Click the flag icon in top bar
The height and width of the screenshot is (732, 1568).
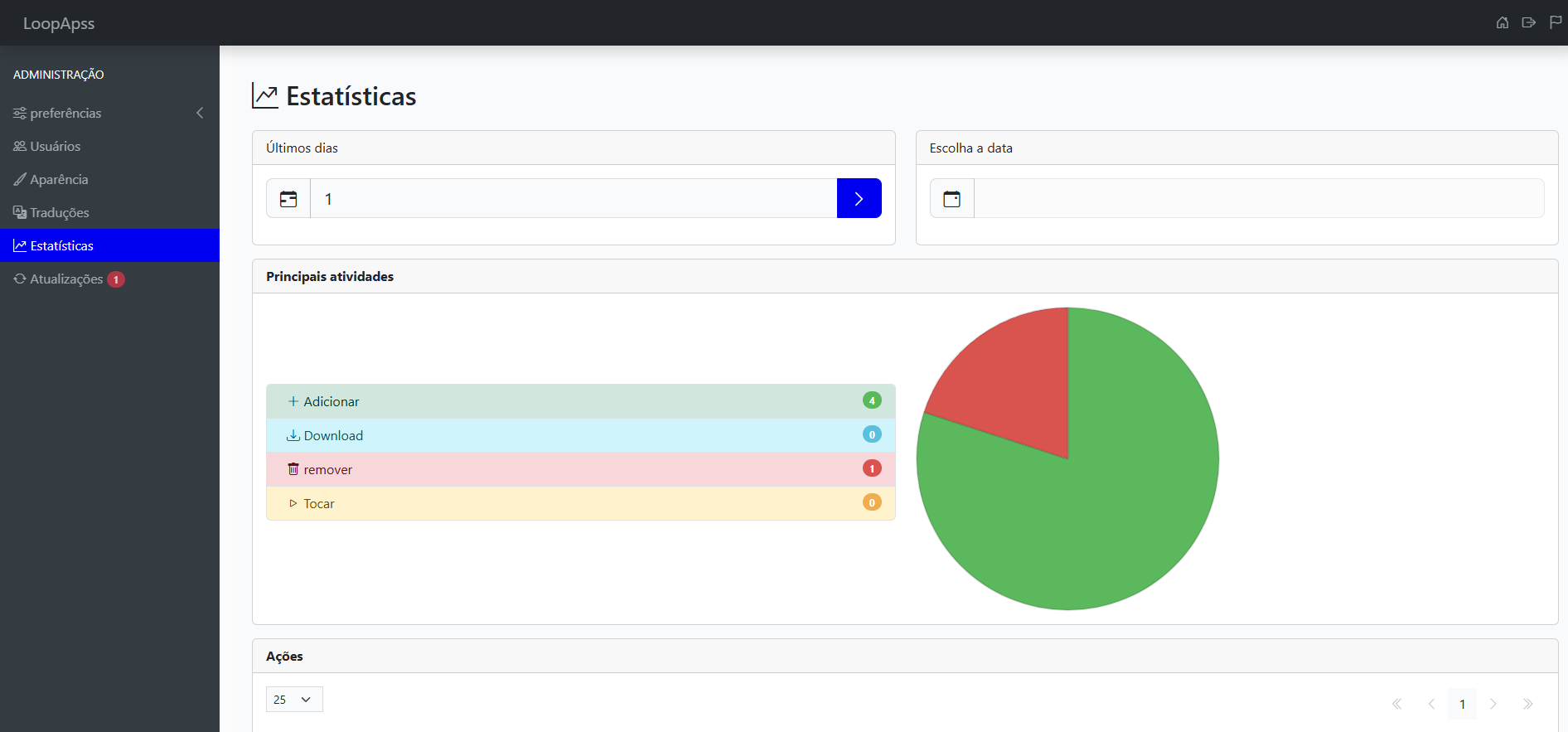click(x=1556, y=22)
